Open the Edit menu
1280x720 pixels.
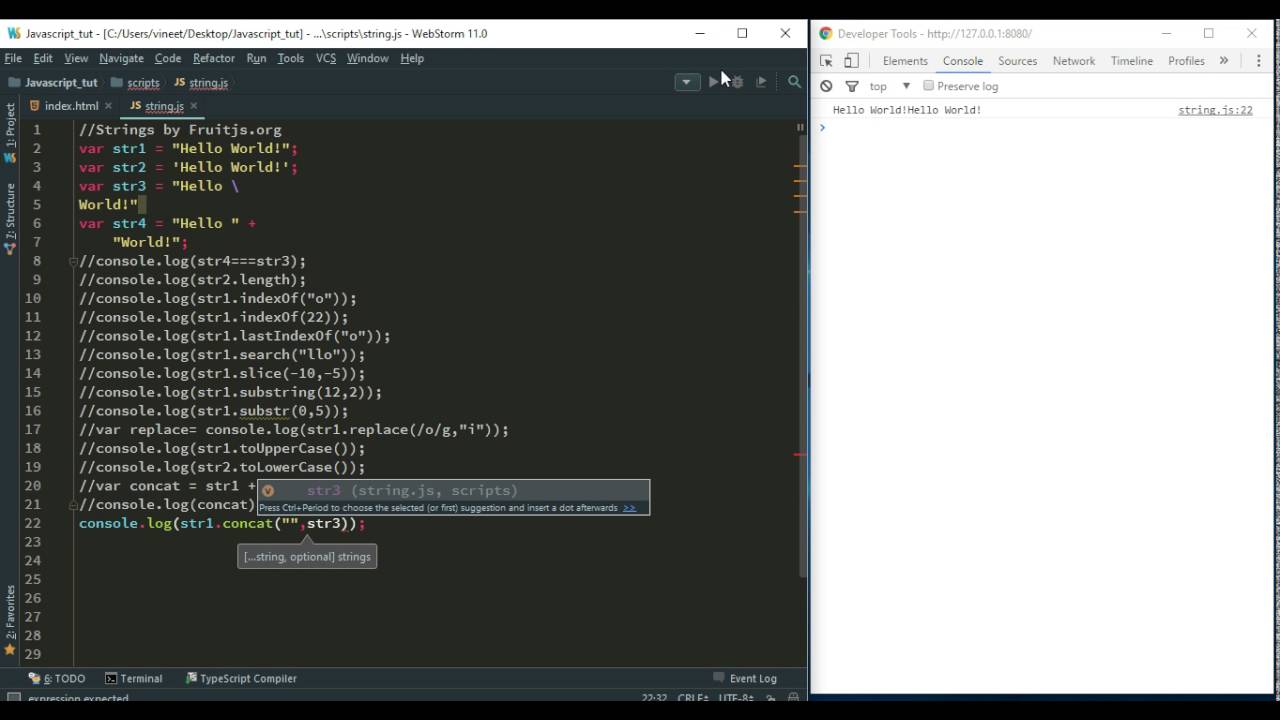click(x=43, y=58)
